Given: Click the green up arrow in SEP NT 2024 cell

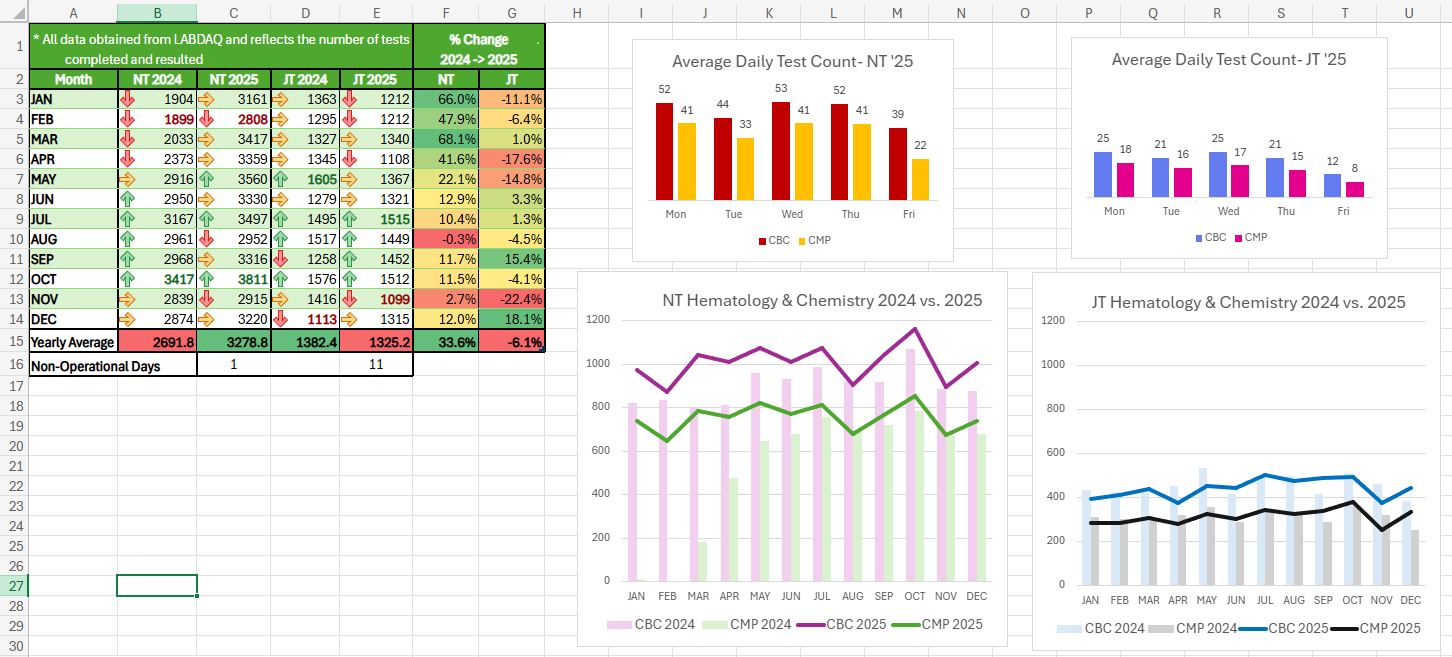Looking at the screenshot, I should tap(127, 261).
